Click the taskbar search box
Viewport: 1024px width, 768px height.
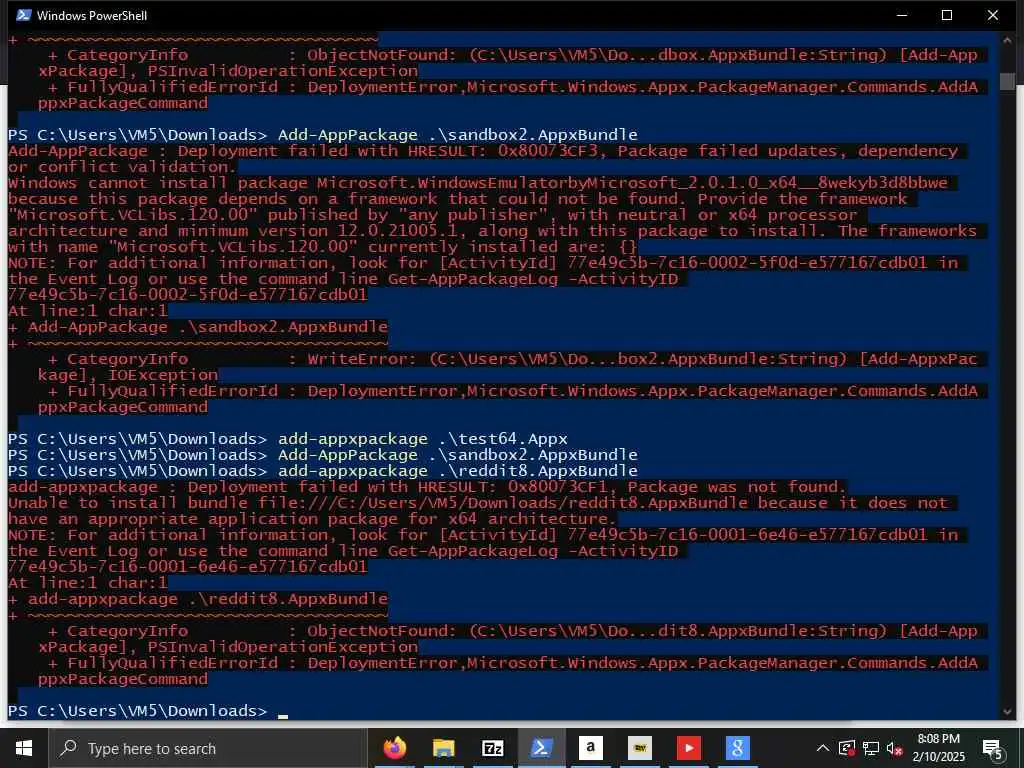pos(208,748)
